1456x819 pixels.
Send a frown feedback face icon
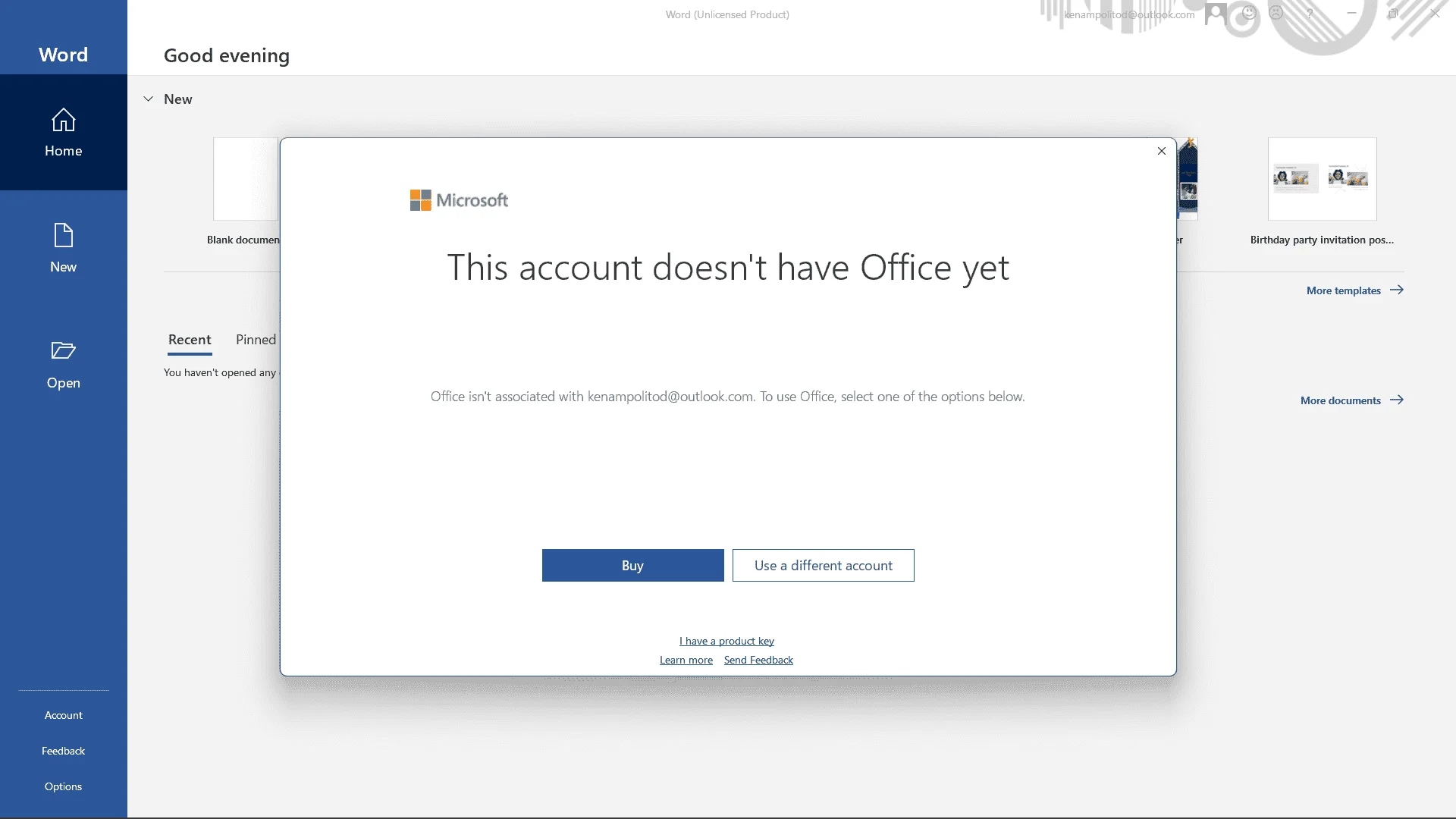[x=1276, y=13]
